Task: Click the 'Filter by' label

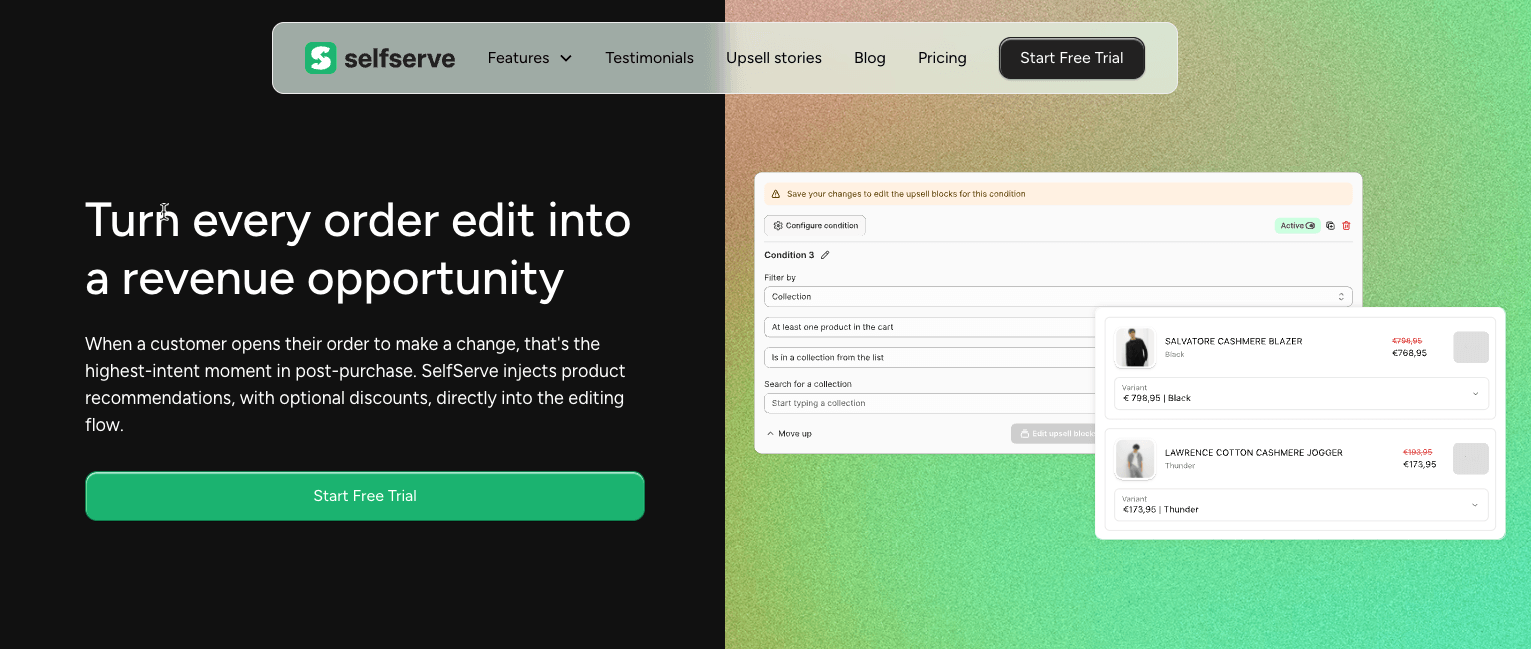Action: (780, 278)
